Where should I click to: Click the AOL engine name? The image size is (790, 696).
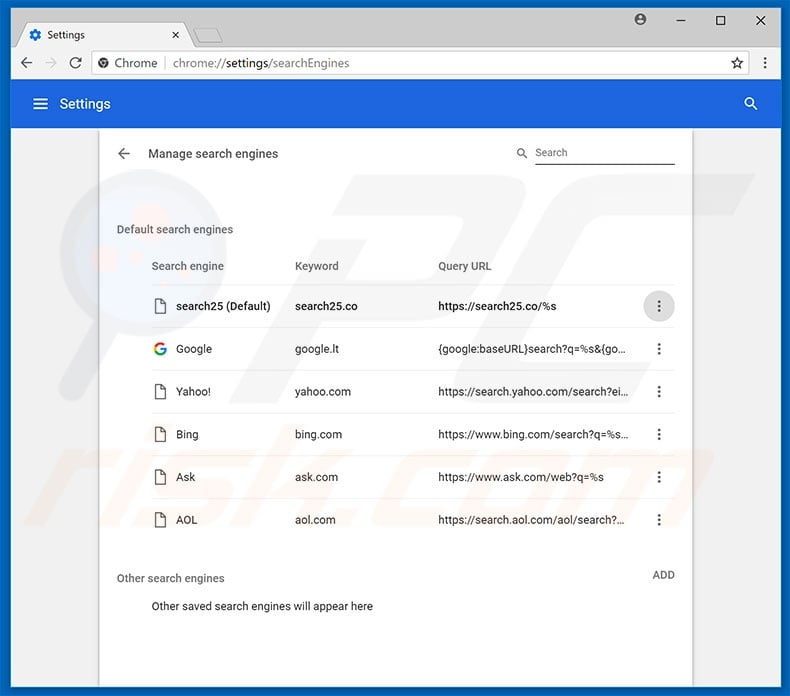tap(186, 520)
